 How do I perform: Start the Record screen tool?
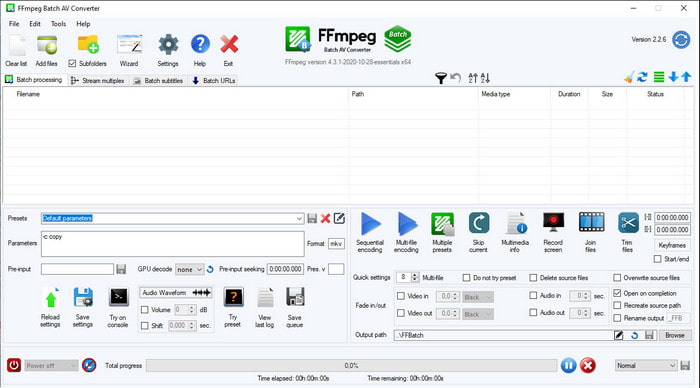pyautogui.click(x=554, y=222)
